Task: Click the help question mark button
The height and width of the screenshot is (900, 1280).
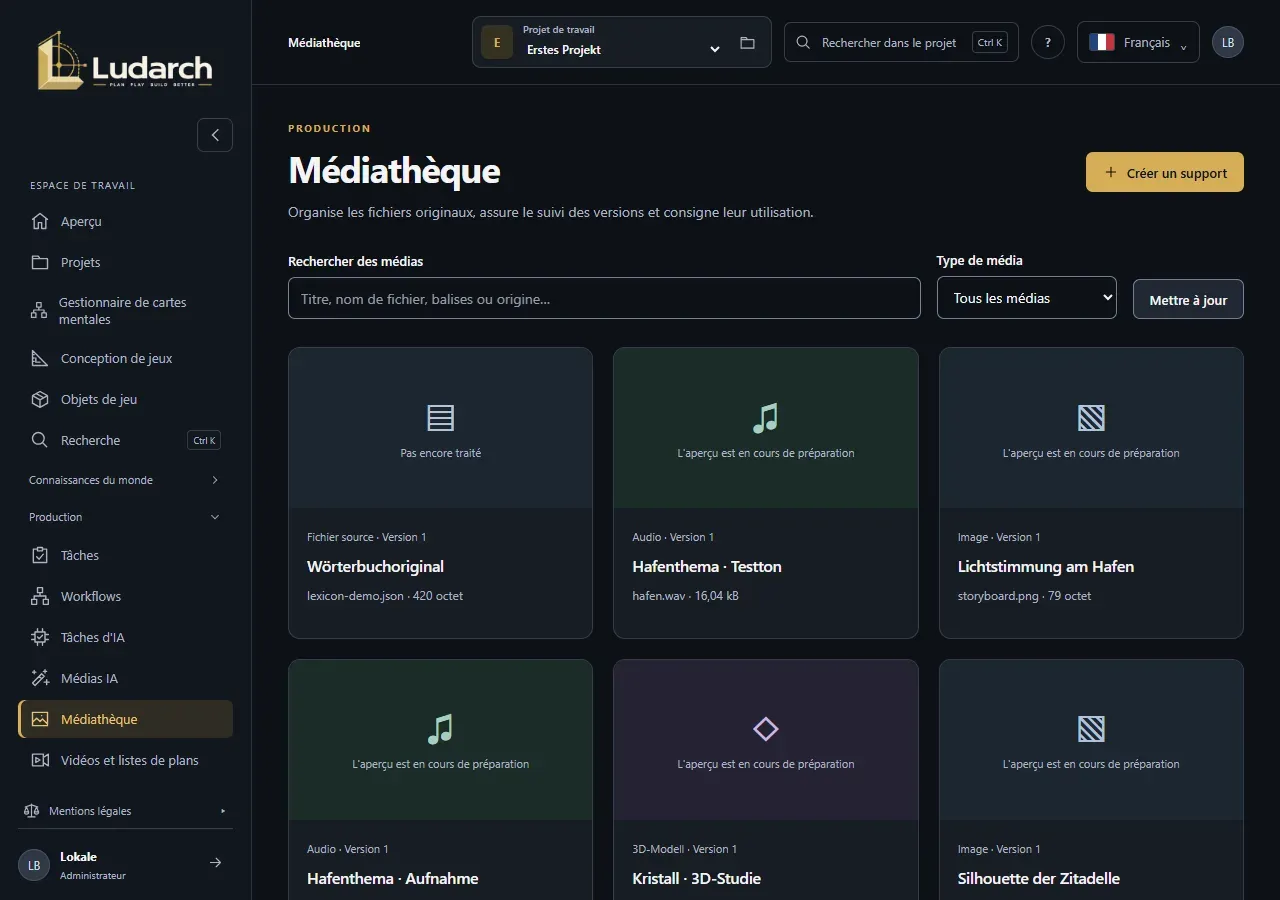Action: coord(1047,43)
